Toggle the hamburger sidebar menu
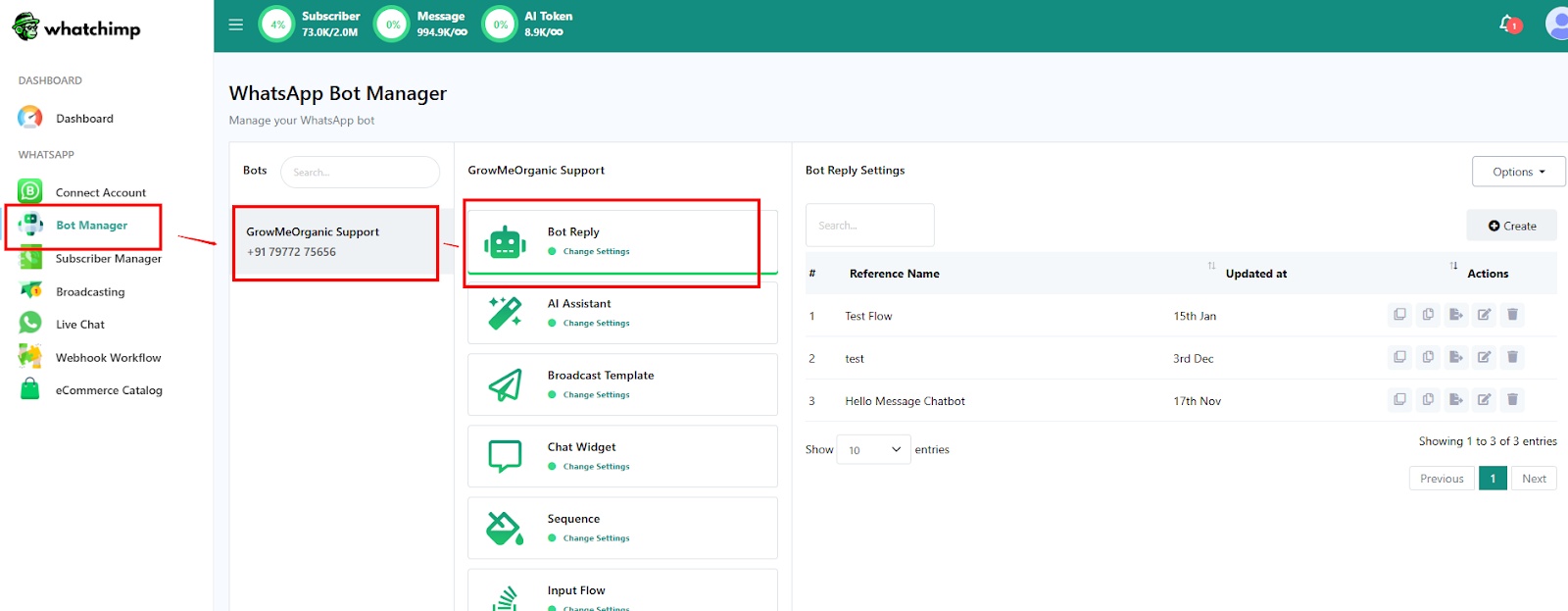1568x611 pixels. coord(235,25)
